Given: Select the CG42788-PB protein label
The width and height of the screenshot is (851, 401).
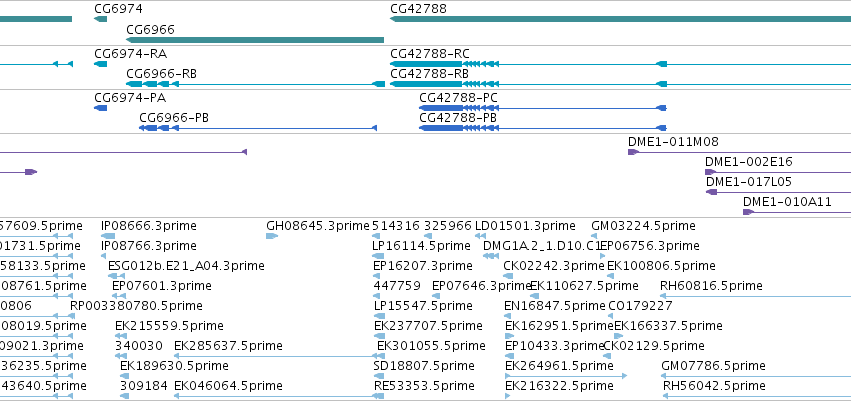Looking at the screenshot, I should 458,118.
